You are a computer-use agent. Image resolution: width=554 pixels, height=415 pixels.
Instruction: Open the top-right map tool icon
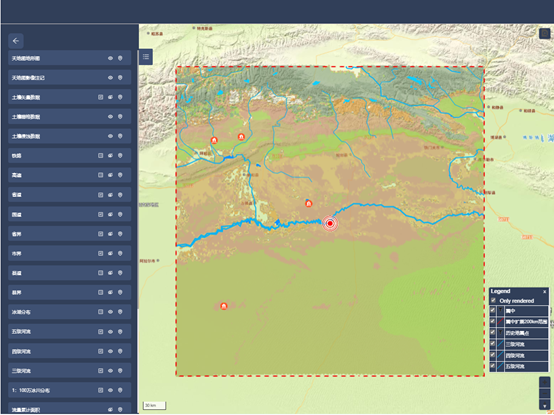click(544, 34)
